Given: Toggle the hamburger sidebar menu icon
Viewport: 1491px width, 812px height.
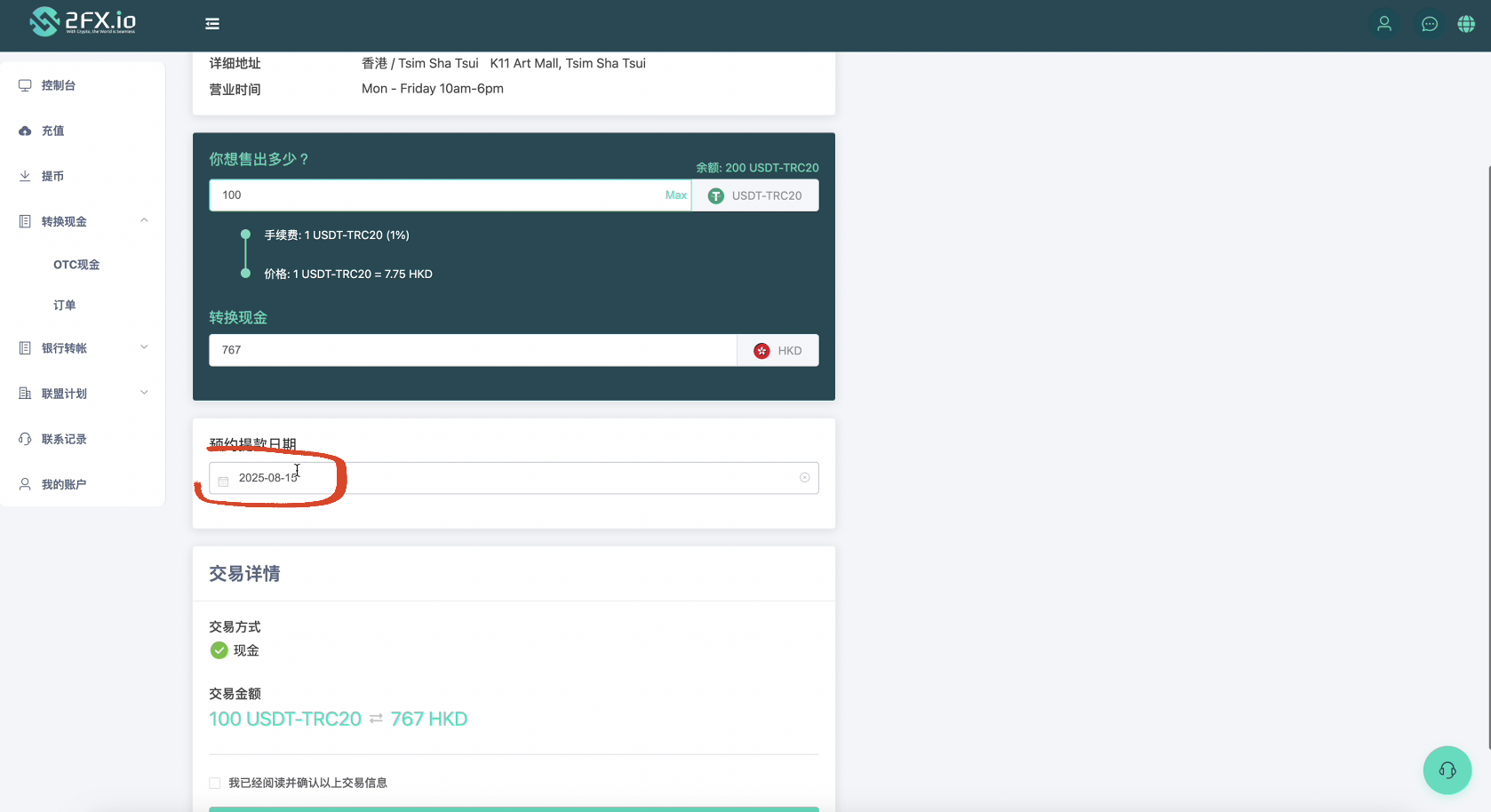Looking at the screenshot, I should pyautogui.click(x=212, y=24).
